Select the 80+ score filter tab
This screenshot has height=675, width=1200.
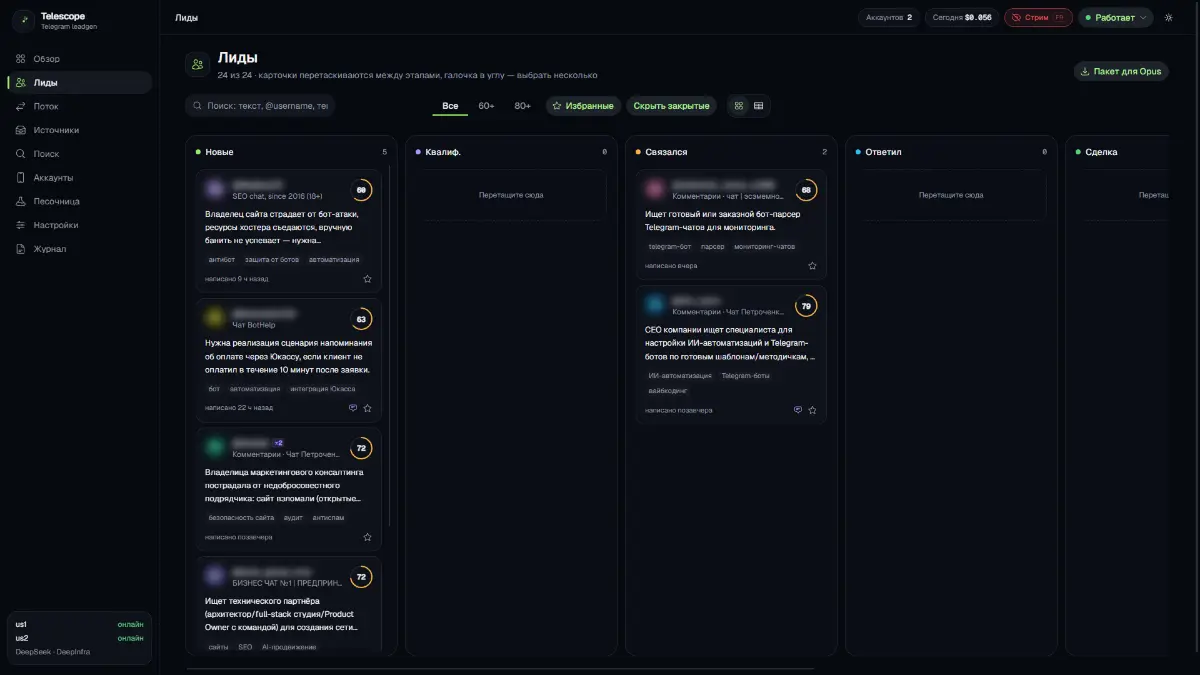[x=522, y=106]
